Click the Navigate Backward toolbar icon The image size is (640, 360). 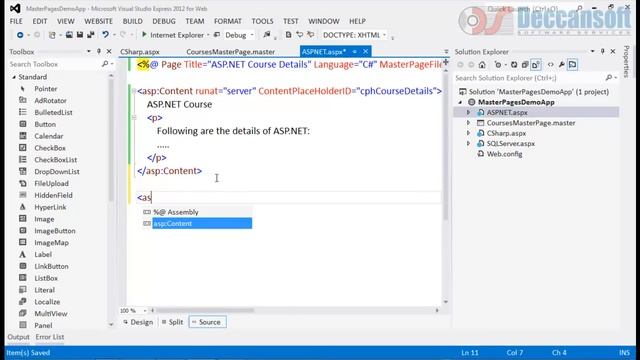tap(20, 35)
